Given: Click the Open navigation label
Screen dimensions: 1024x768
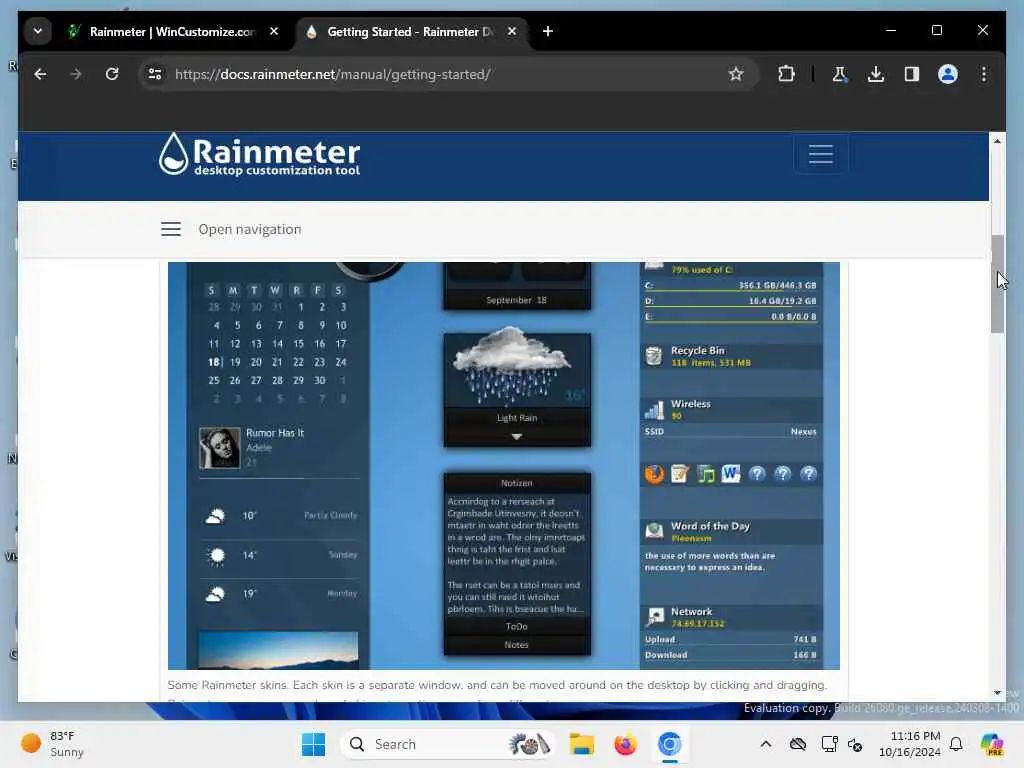Looking at the screenshot, I should pyautogui.click(x=250, y=229).
